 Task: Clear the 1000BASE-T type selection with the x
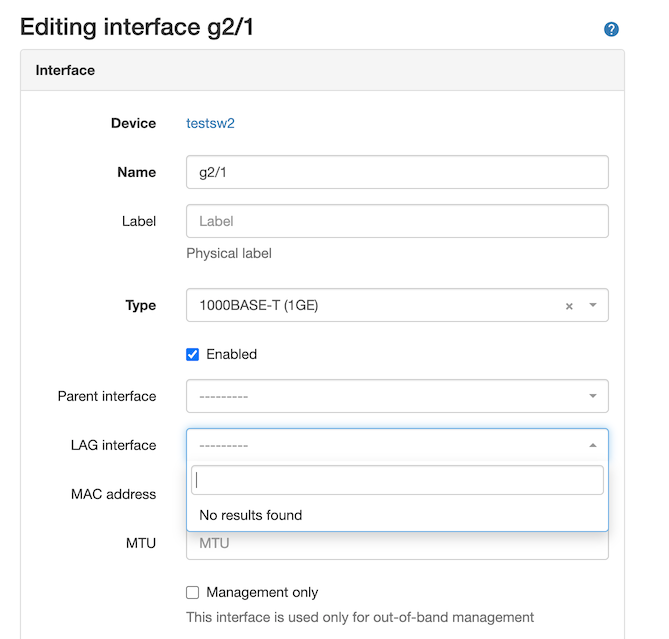point(569,306)
